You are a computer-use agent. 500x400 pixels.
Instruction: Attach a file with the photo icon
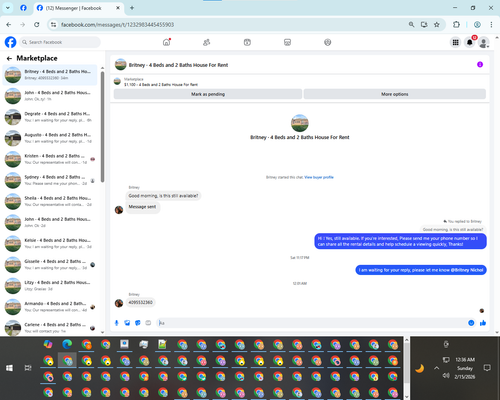pyautogui.click(x=127, y=323)
